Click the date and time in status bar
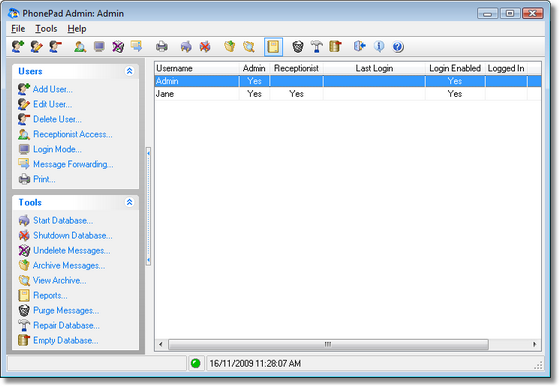The width and height of the screenshot is (560, 387). 255,363
